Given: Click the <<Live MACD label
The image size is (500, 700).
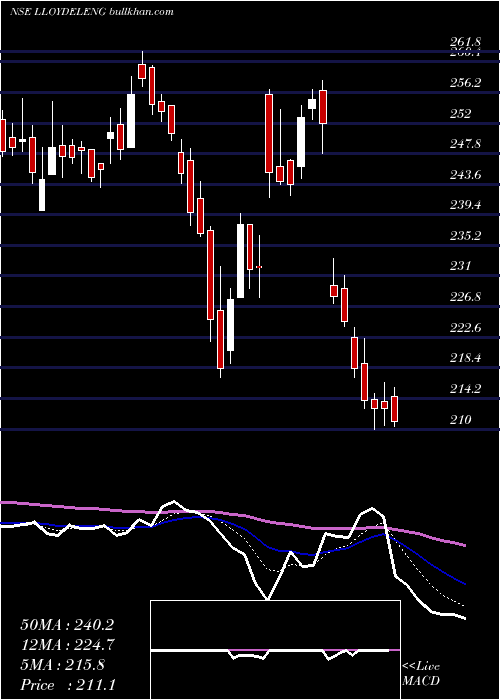Looking at the screenshot, I should [421, 674].
